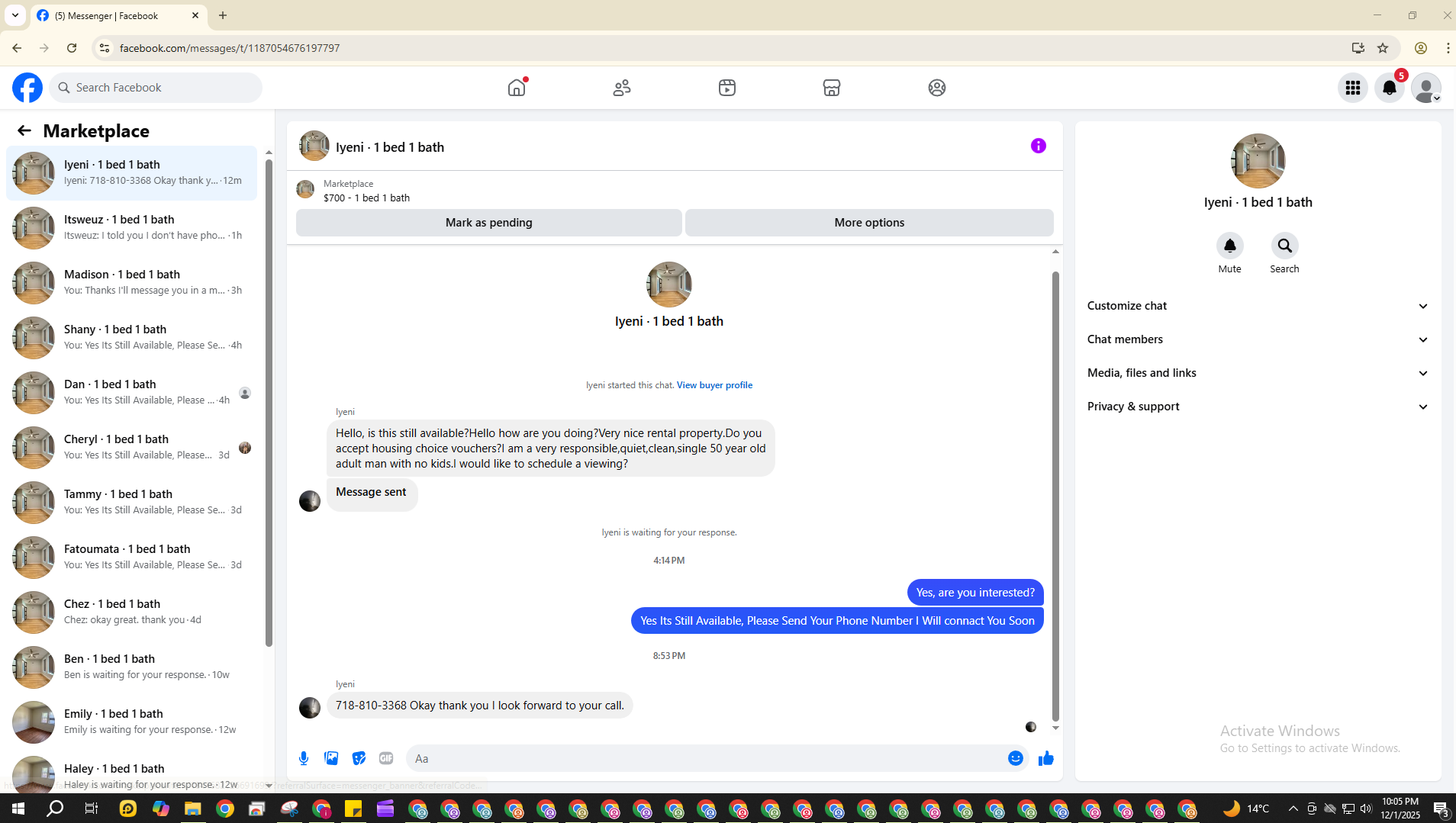The height and width of the screenshot is (823, 1456).
Task: Open volume control in system tray
Action: (1366, 809)
